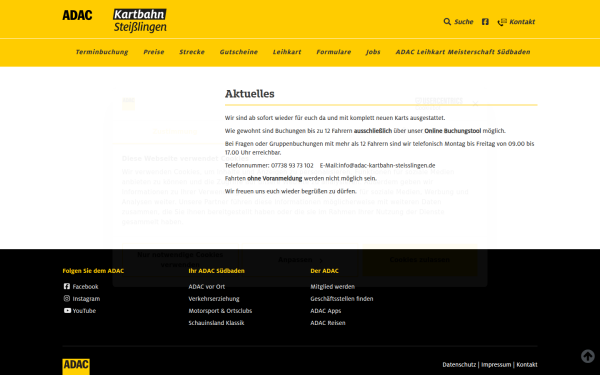
Task: Open Geschäftsstellen finden link
Action: [342, 299]
